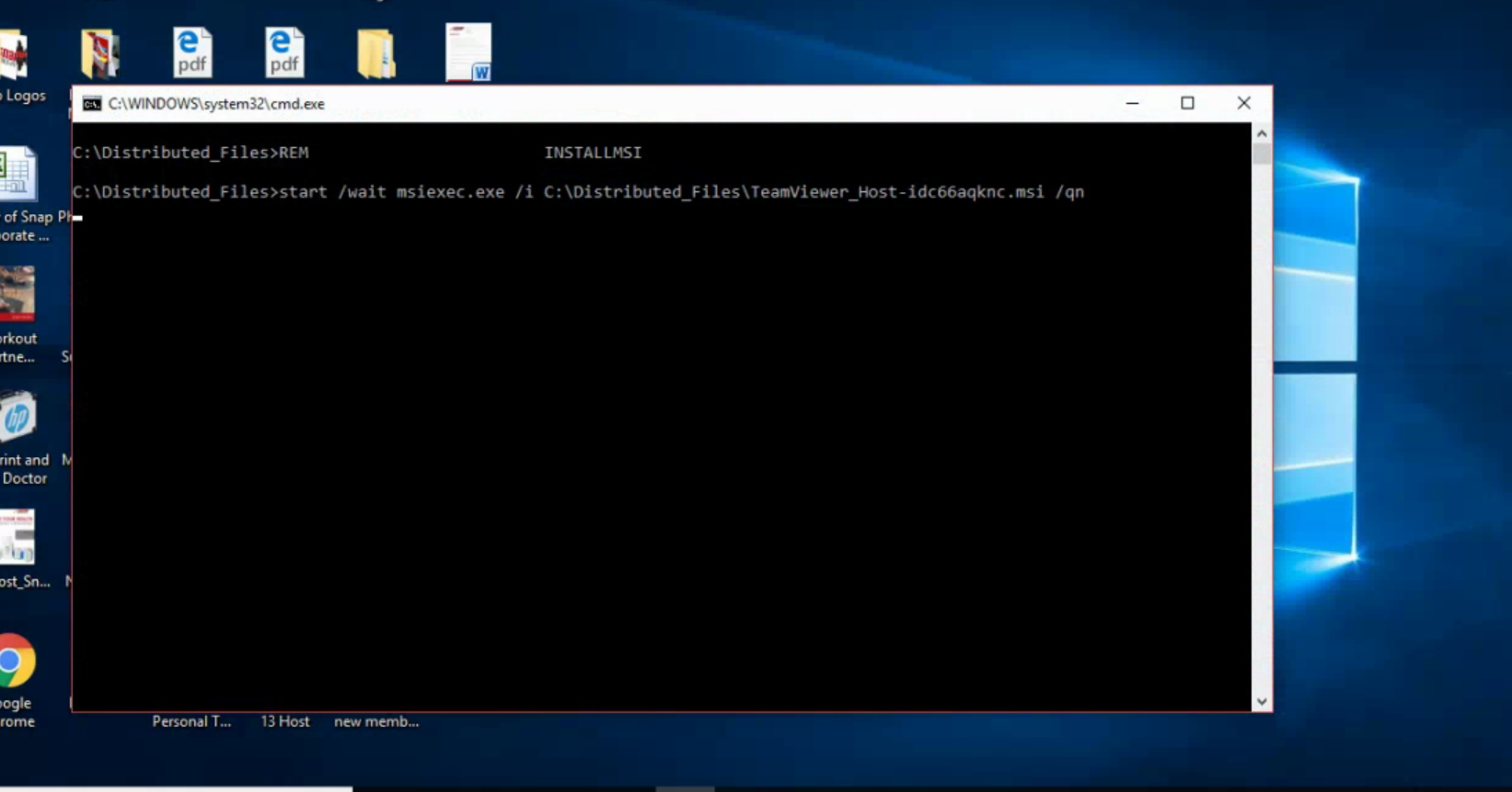Image resolution: width=1512 pixels, height=792 pixels.
Task: Close the cmd.exe window
Action: [x=1244, y=103]
